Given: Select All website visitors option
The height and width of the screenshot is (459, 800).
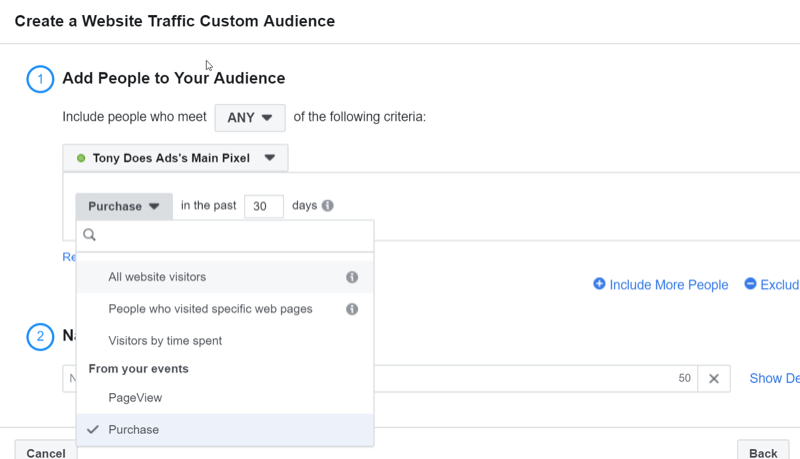Looking at the screenshot, I should [x=157, y=277].
